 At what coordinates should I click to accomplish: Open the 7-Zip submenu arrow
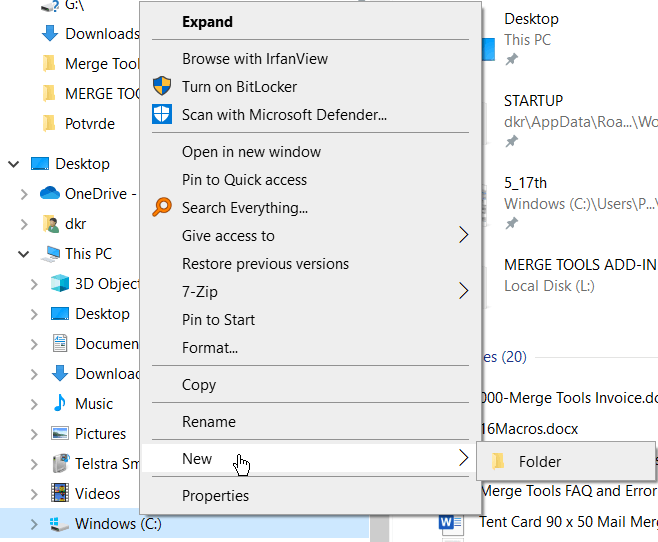click(x=463, y=291)
